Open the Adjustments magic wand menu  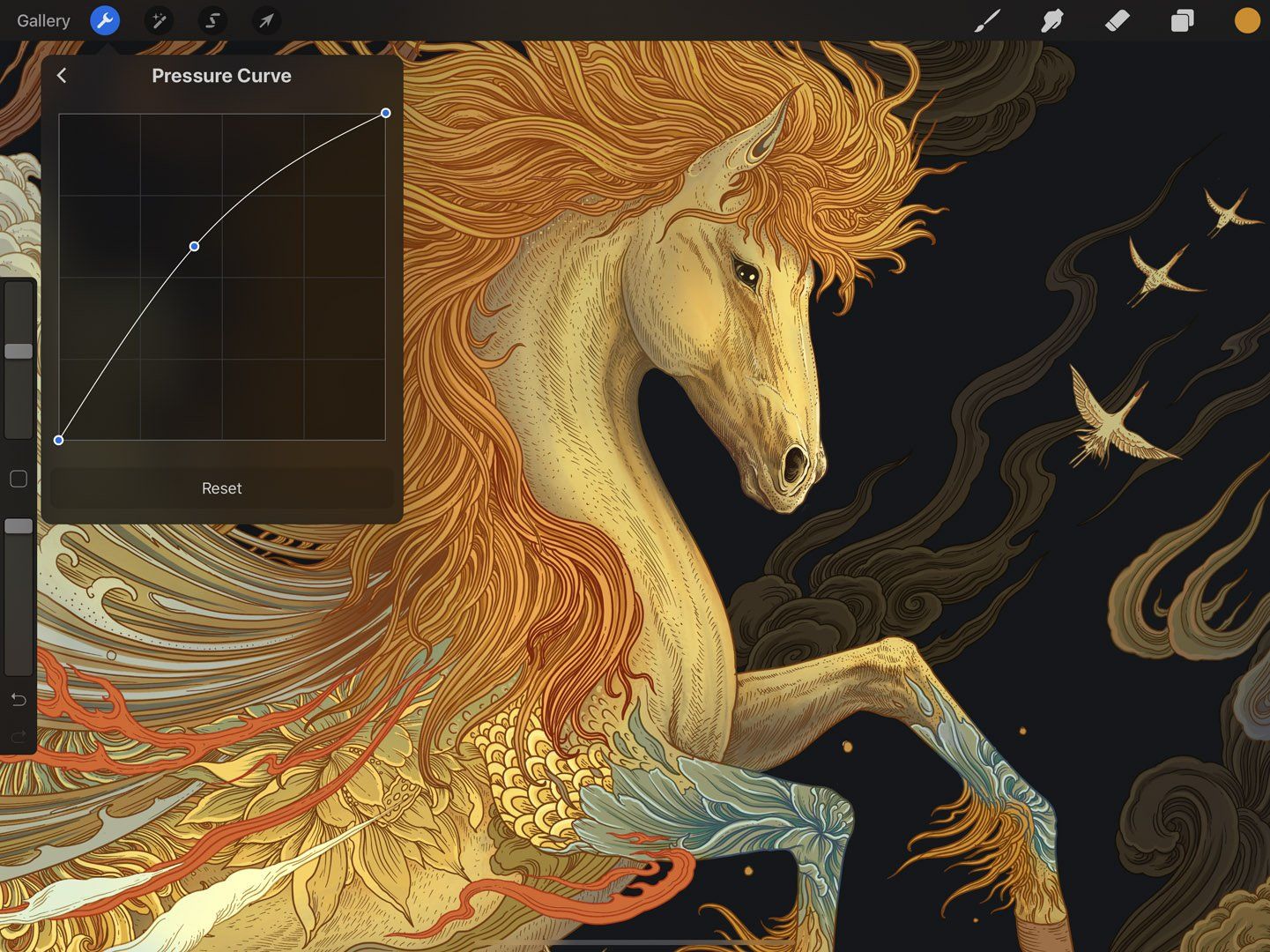tap(159, 20)
